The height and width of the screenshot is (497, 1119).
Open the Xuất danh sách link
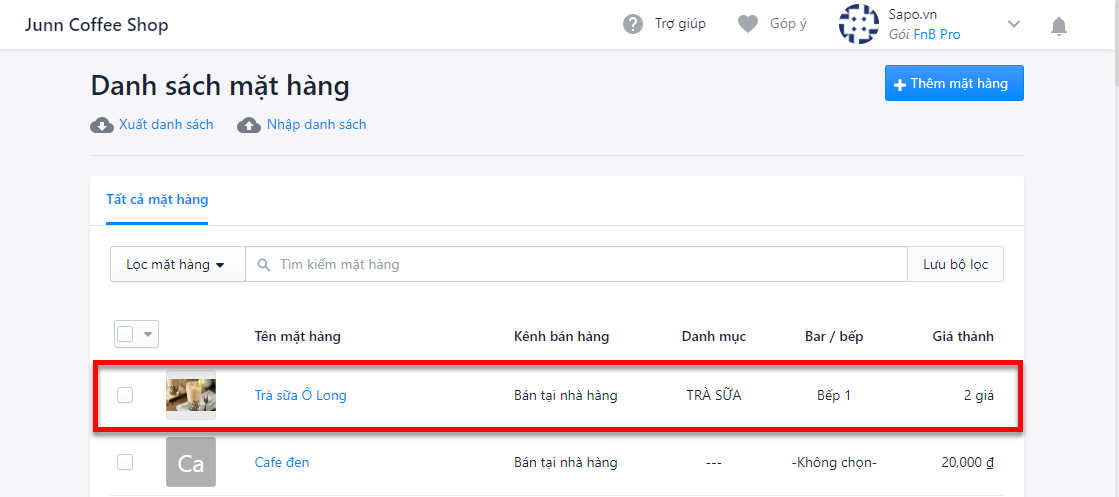coord(166,124)
